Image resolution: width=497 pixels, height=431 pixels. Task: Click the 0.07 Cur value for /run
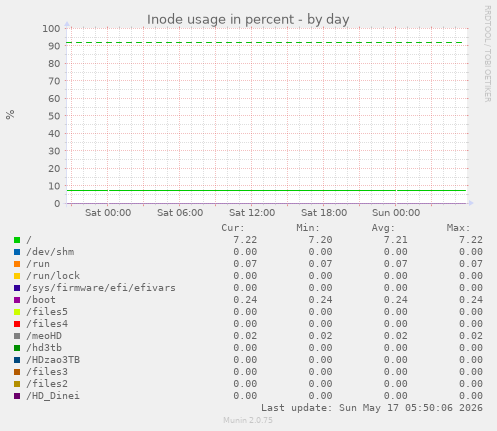[x=245, y=264]
